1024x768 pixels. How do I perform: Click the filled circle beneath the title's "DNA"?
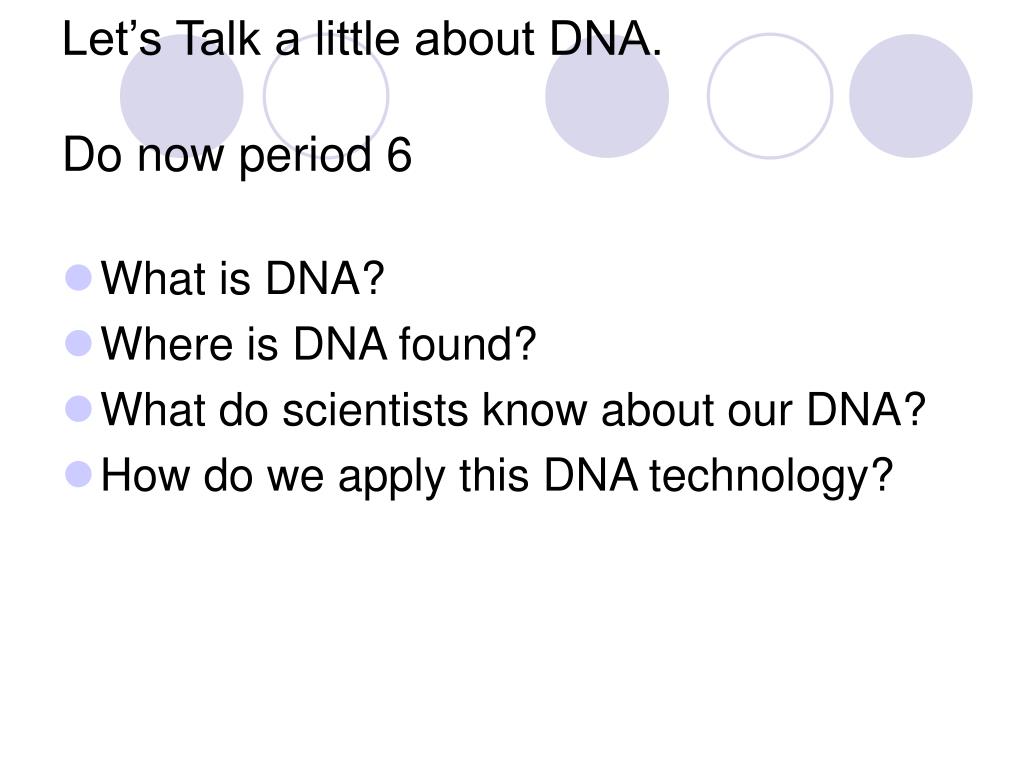click(x=607, y=96)
